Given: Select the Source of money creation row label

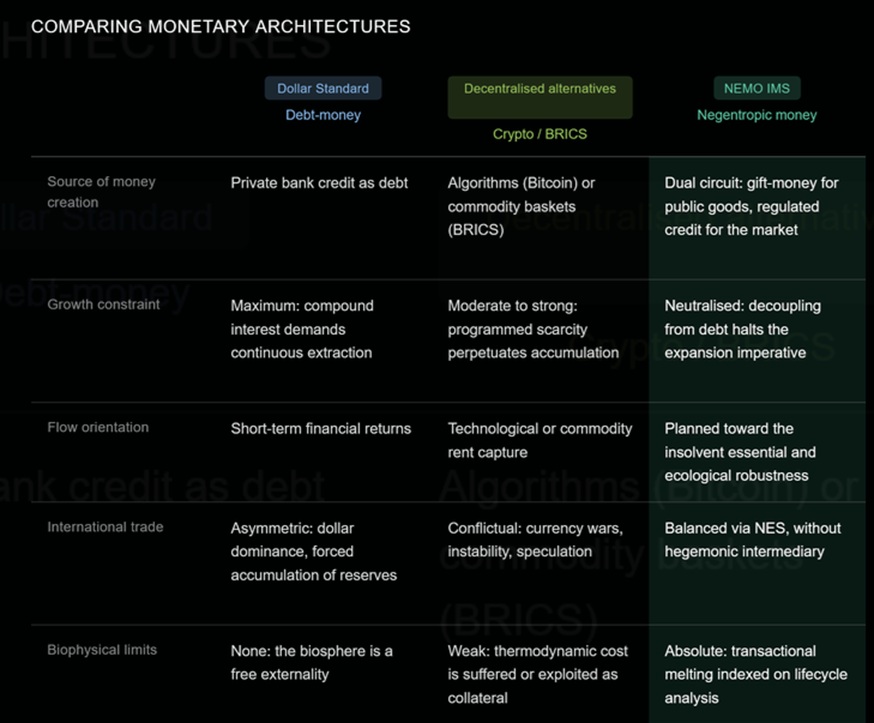Looking at the screenshot, I should [101, 192].
